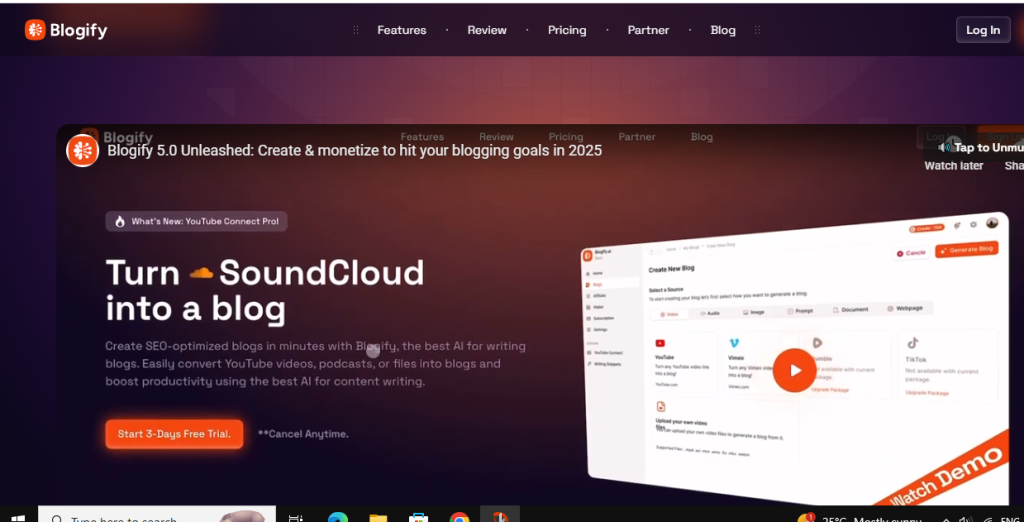Select the Document source tab in demo
This screenshot has width=1024, height=522.
851,310
